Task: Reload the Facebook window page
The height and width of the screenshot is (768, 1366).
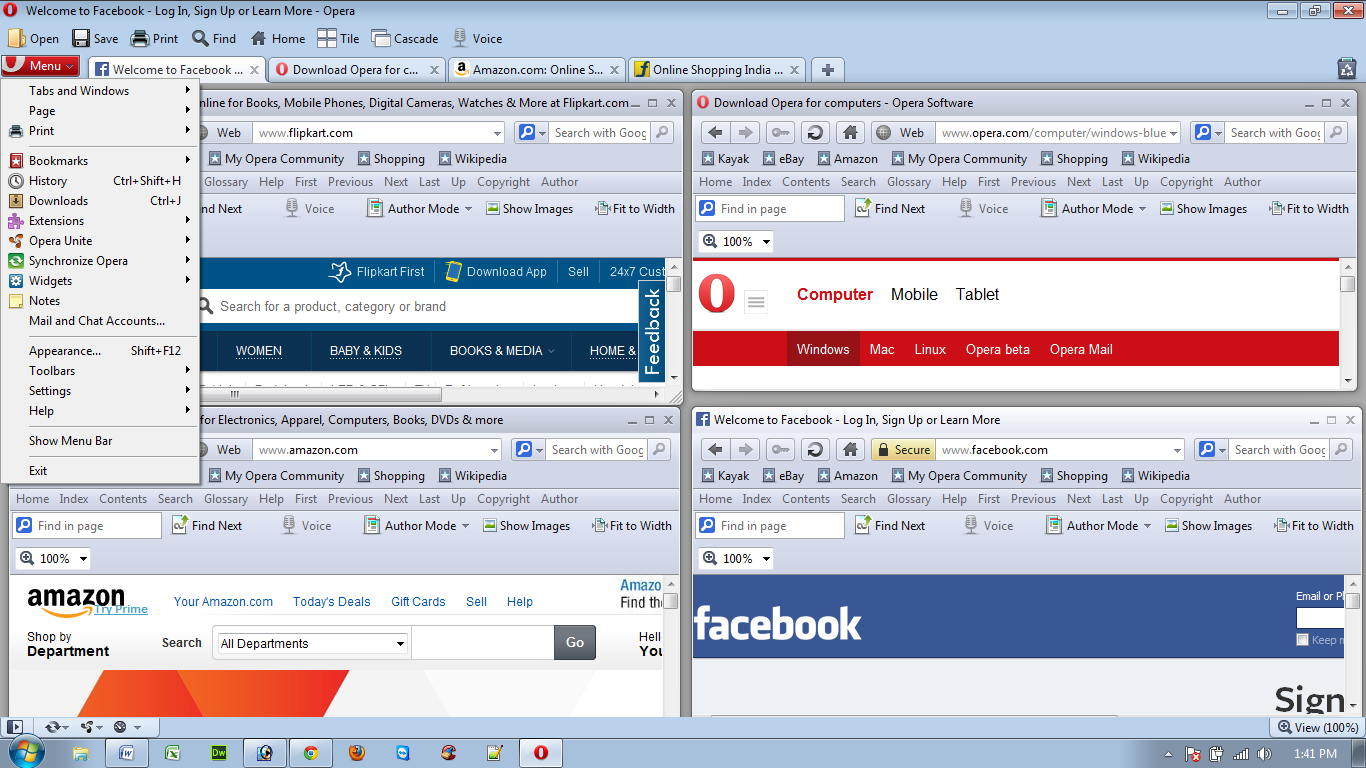Action: [815, 449]
